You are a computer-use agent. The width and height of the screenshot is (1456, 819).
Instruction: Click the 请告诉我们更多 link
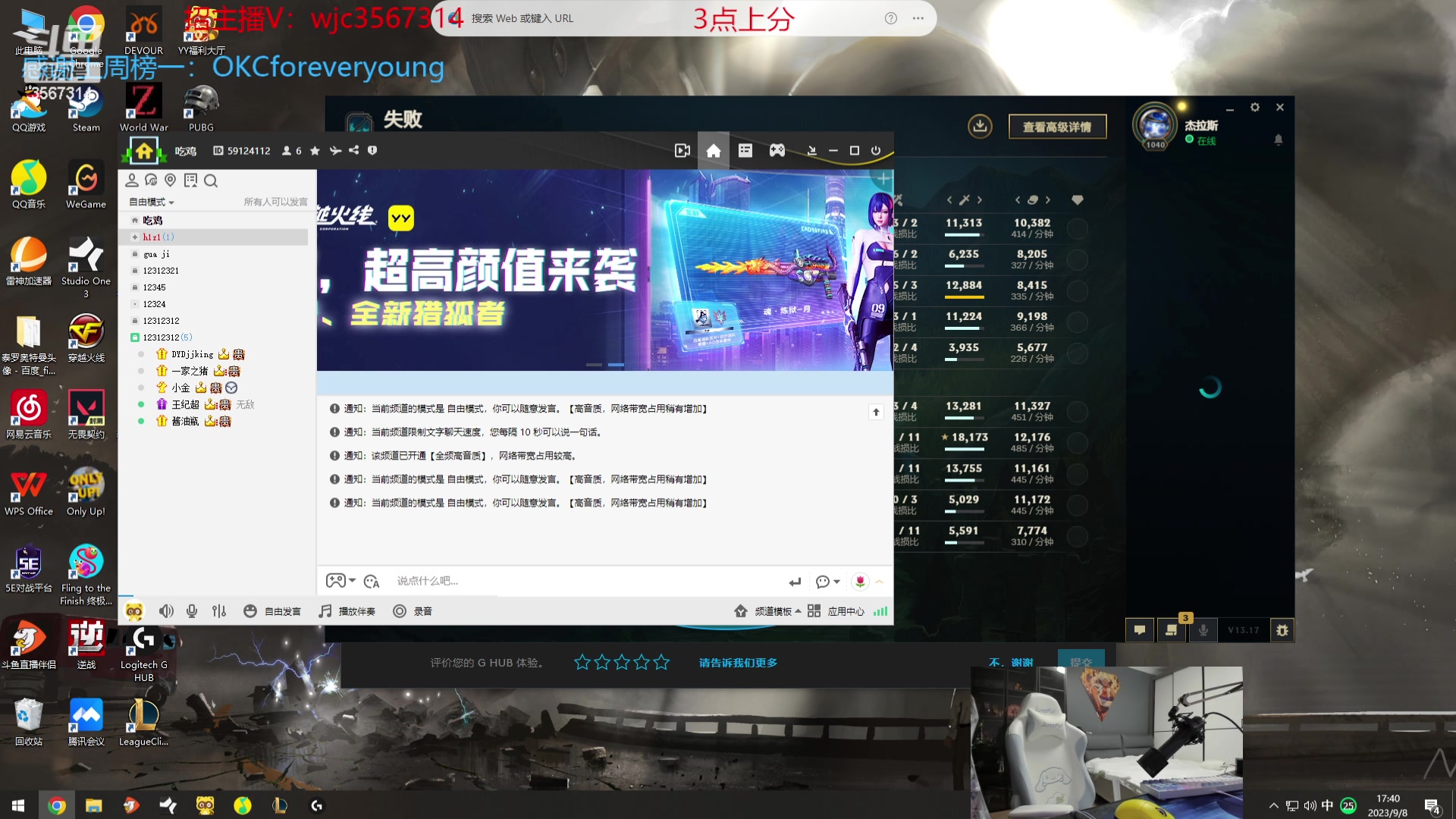[x=738, y=663]
